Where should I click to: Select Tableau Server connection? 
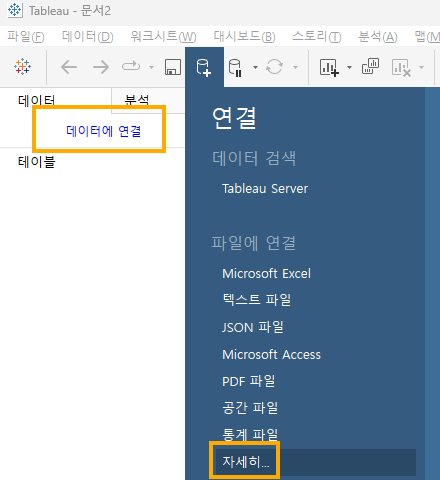pos(265,189)
